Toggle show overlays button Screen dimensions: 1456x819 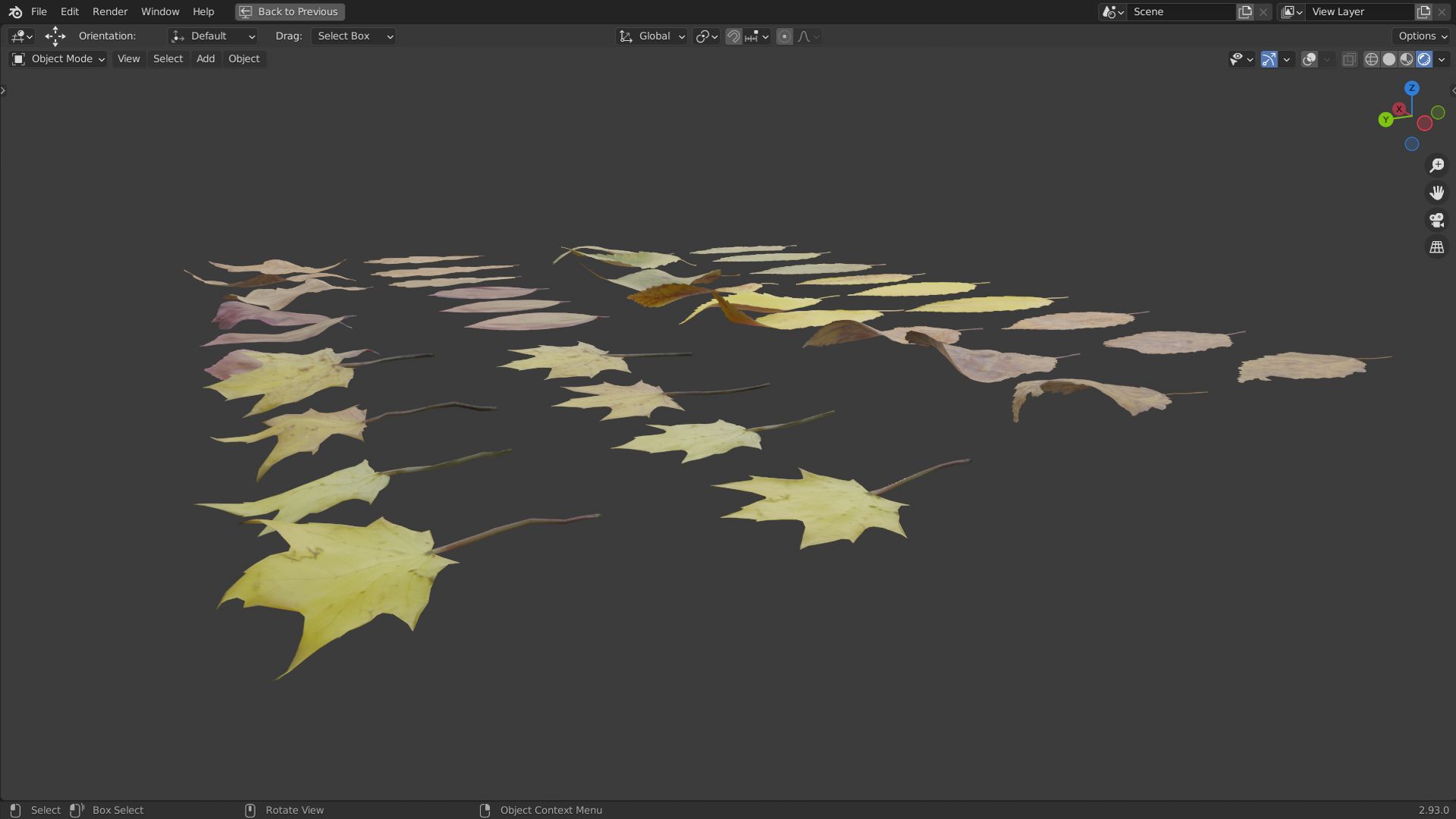1309,59
